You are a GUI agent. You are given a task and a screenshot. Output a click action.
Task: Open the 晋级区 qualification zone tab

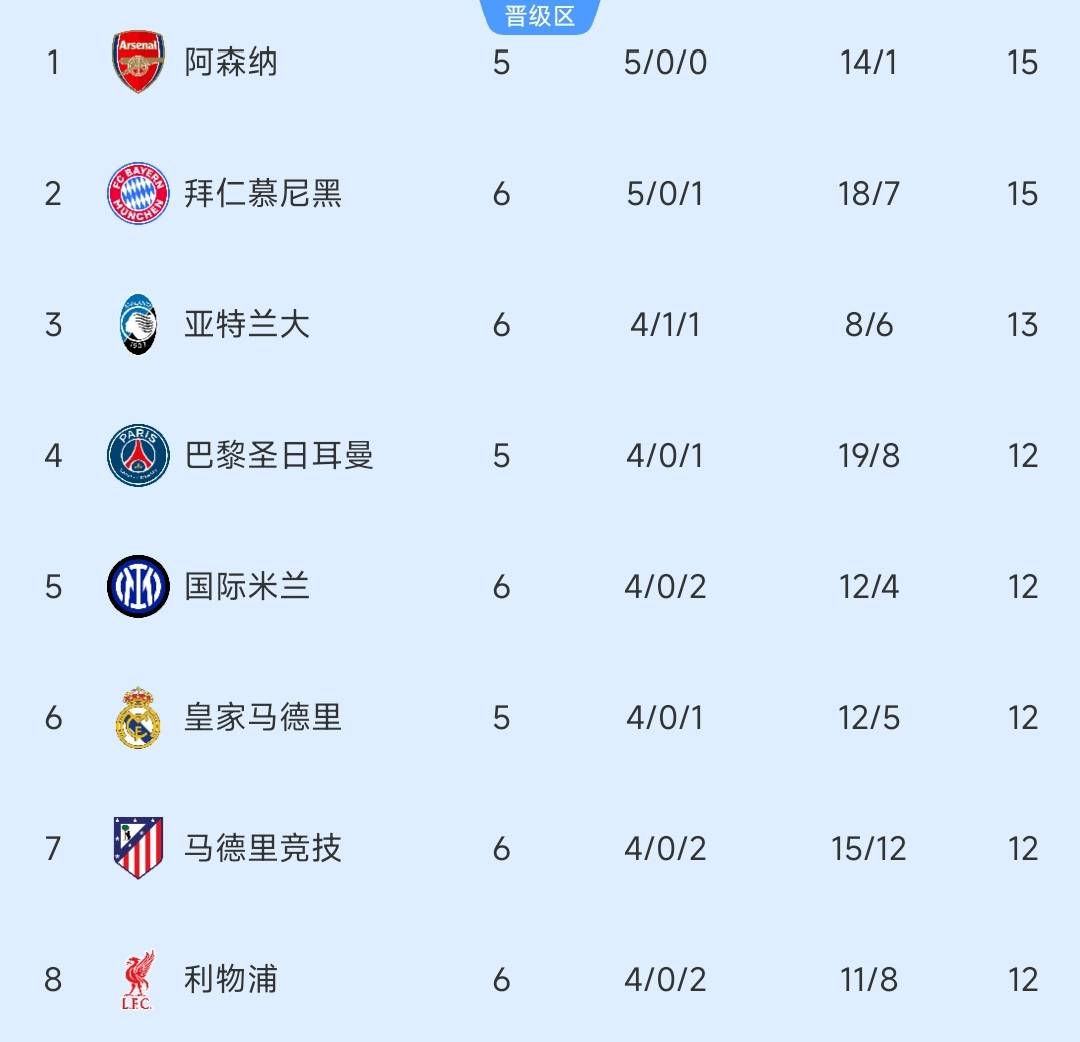click(x=539, y=15)
